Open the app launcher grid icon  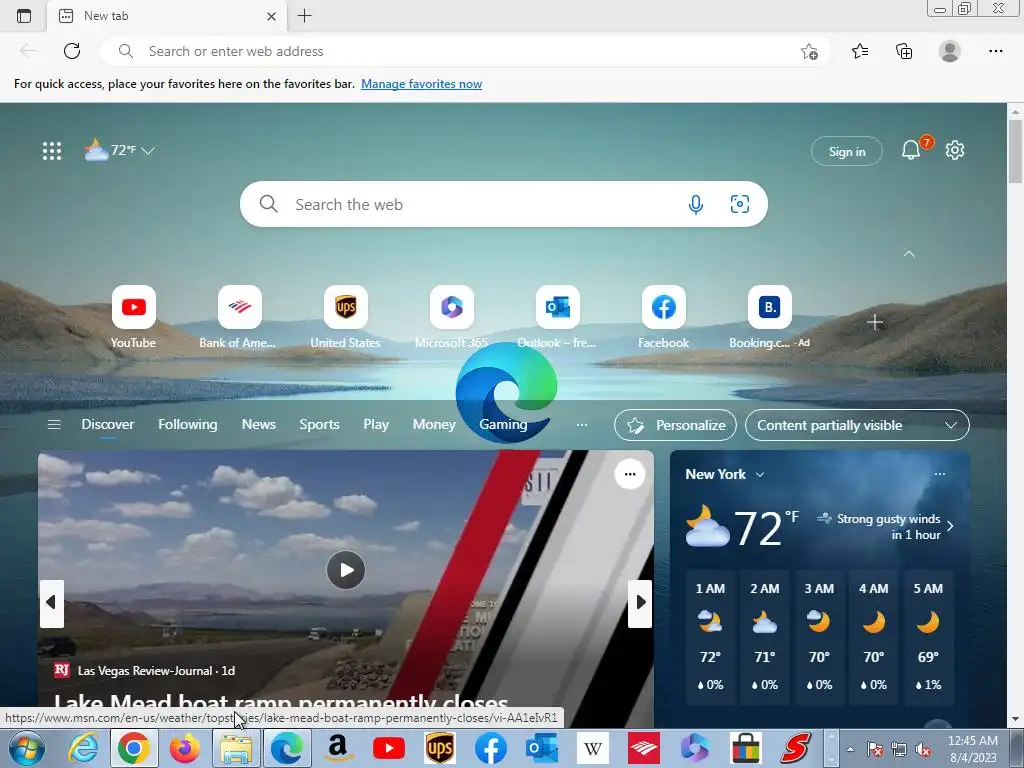(x=52, y=151)
